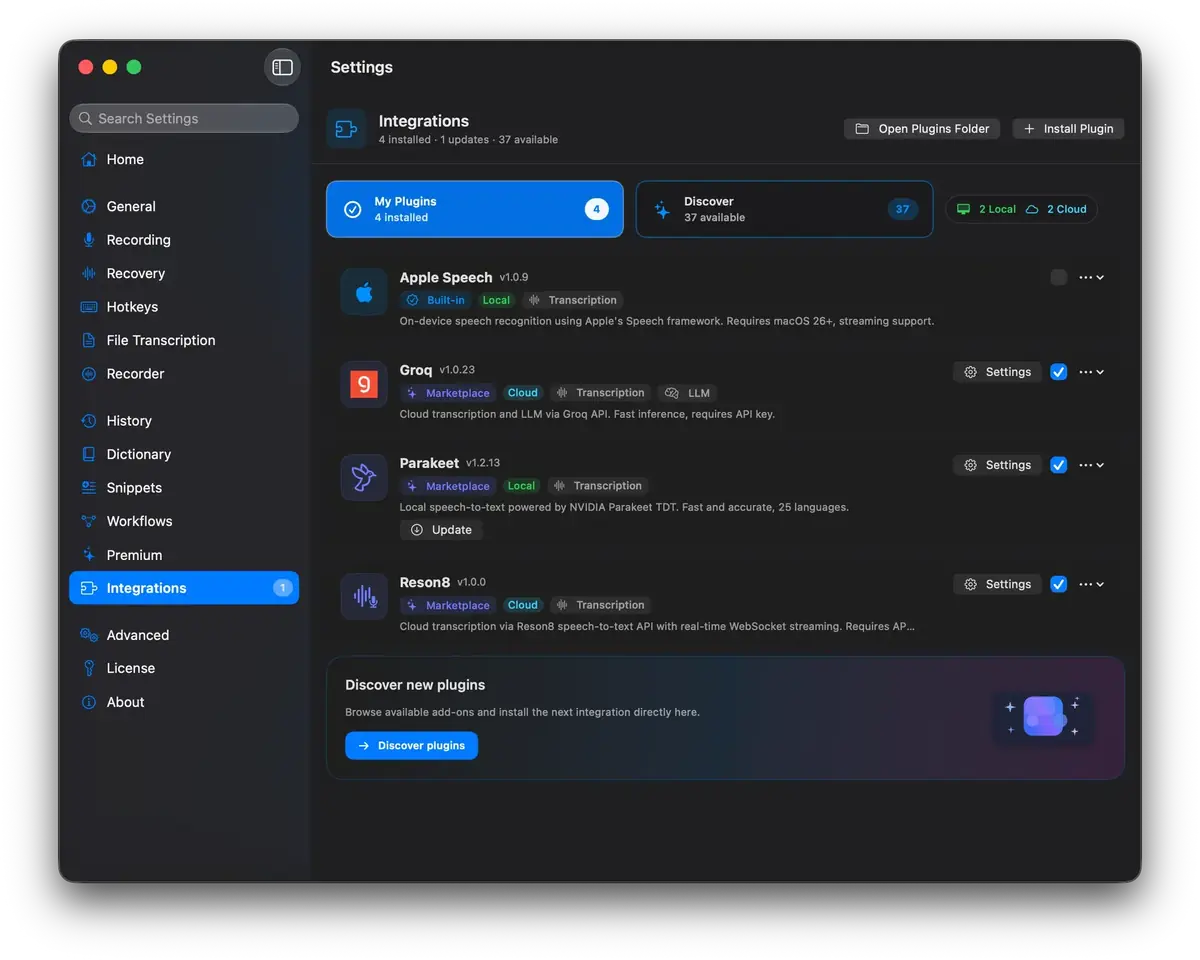Open the Integrations sidebar item

[x=184, y=588]
